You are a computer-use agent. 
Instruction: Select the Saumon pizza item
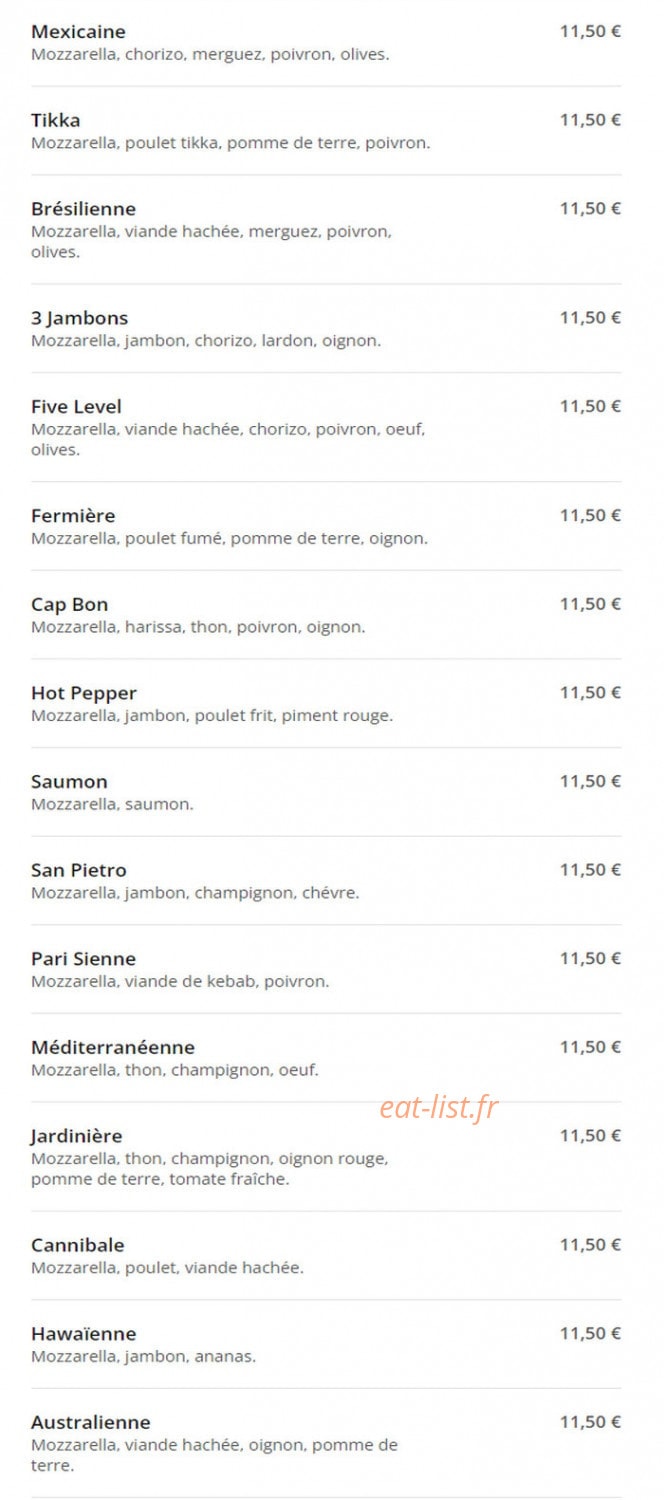(x=69, y=782)
